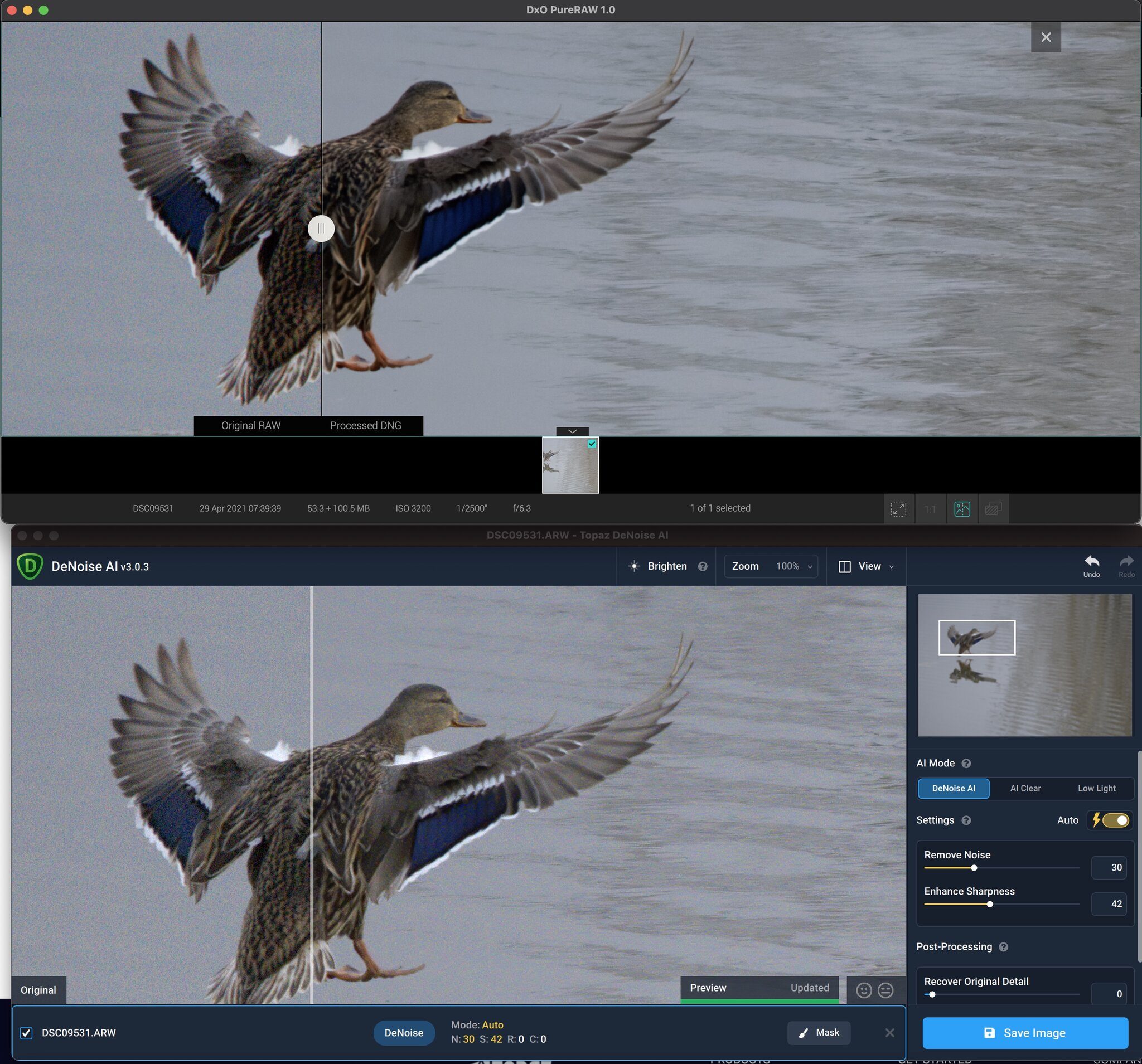Undo the last DeNoise adjustment
Viewport: 1142px width, 1064px height.
click(1091, 566)
